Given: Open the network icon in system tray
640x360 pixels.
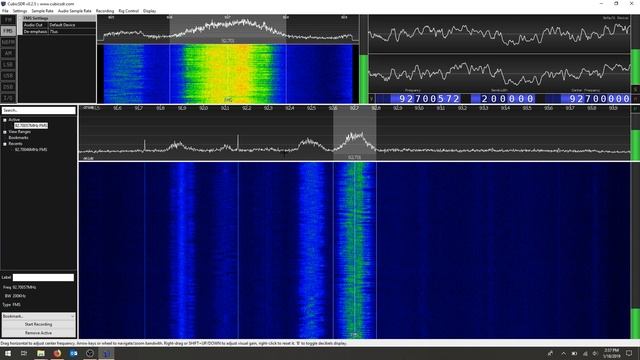Looking at the screenshot, I should [585, 353].
